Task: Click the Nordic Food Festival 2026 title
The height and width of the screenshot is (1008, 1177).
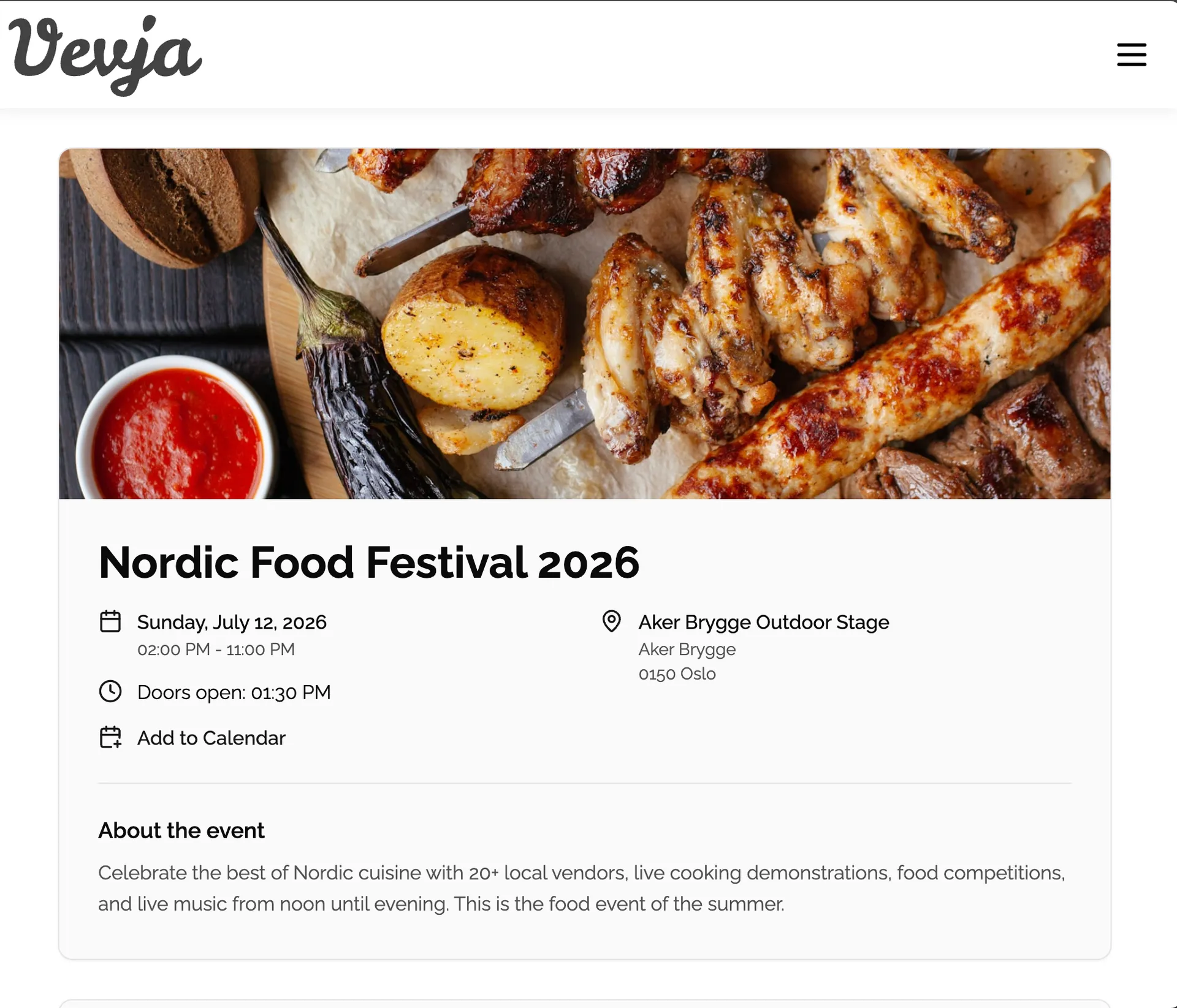Action: point(369,562)
